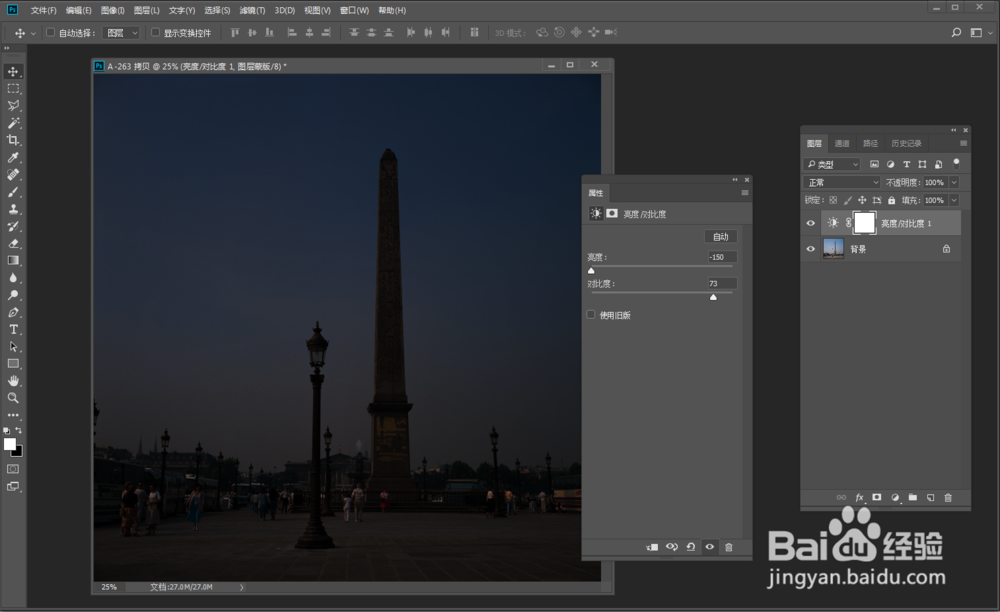Hide the 背景 layer
This screenshot has width=1000, height=612.
tap(811, 249)
